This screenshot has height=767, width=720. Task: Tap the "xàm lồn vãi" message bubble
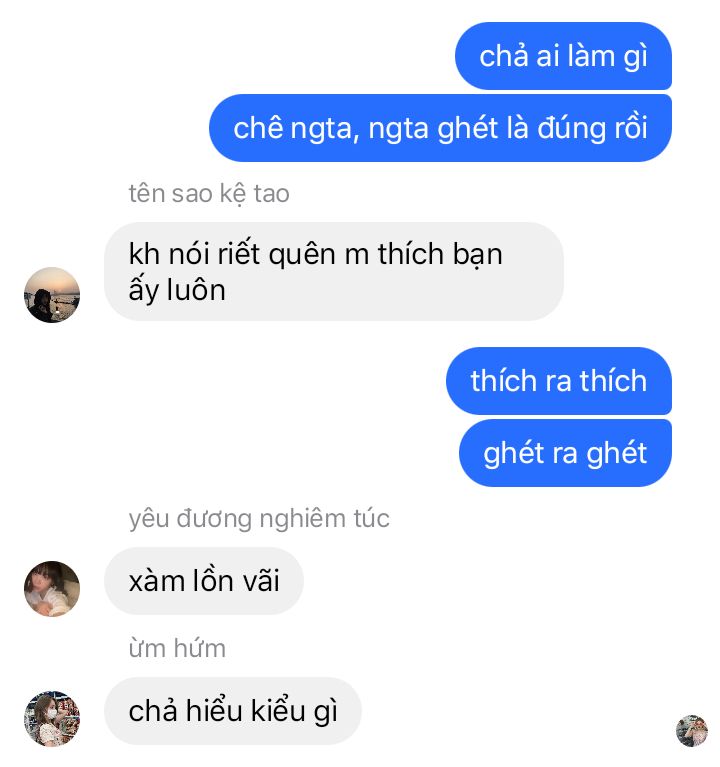(x=203, y=581)
